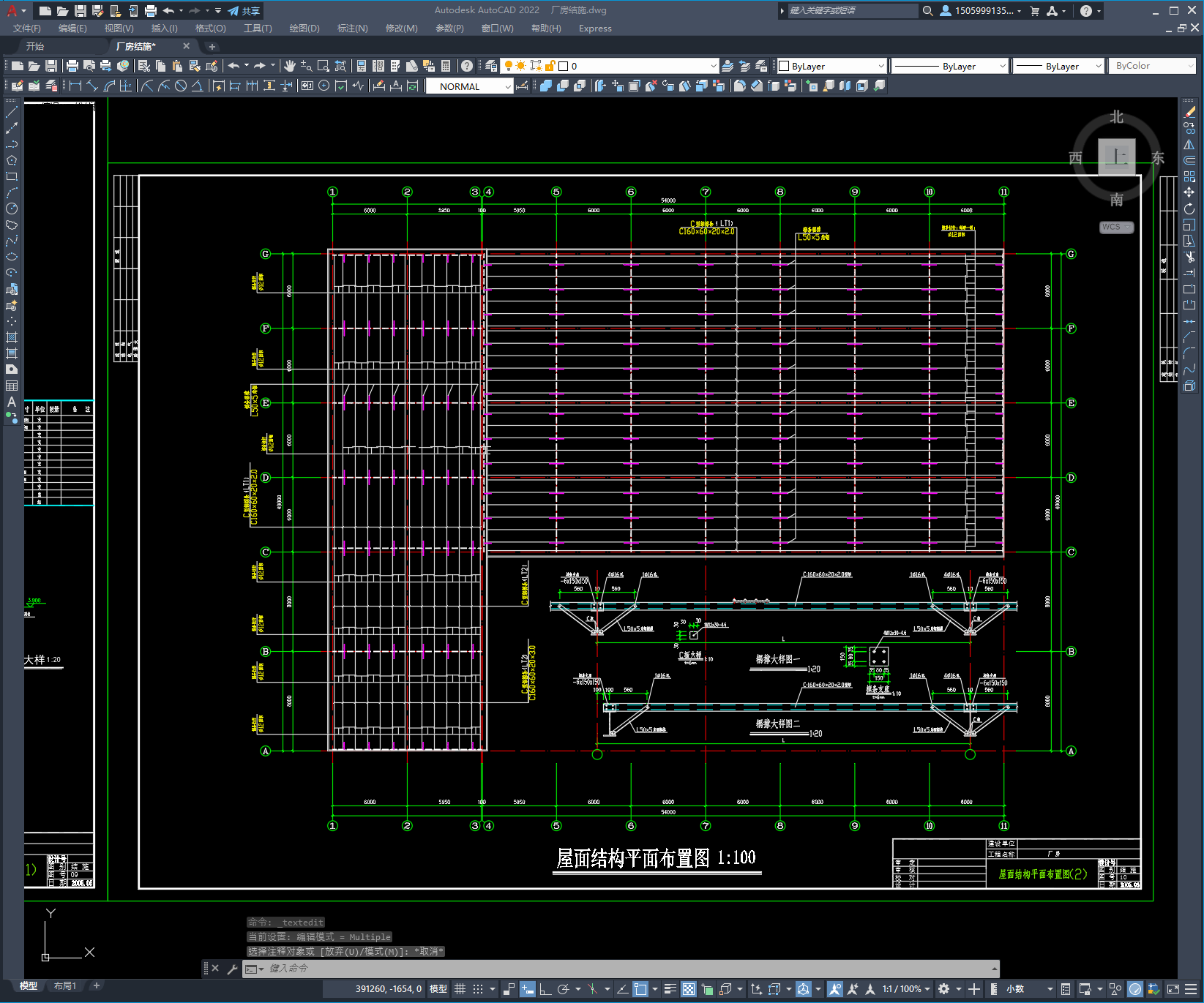Image resolution: width=1204 pixels, height=1003 pixels.
Task: Open the ByLayer linetype dropdown
Action: (951, 66)
